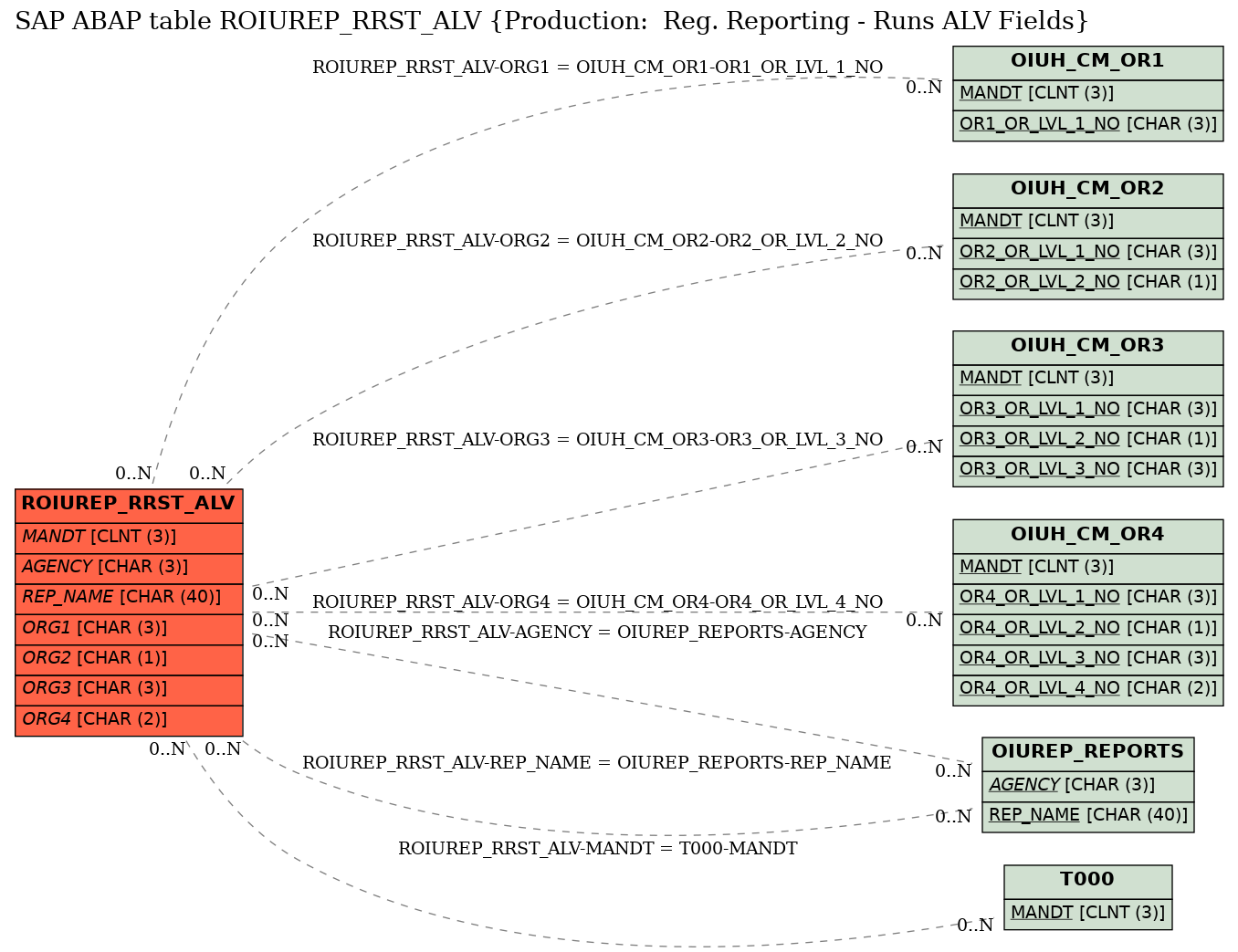1238x952 pixels.
Task: Open the OIUH_CM_OR4 table header
Action: [1087, 536]
